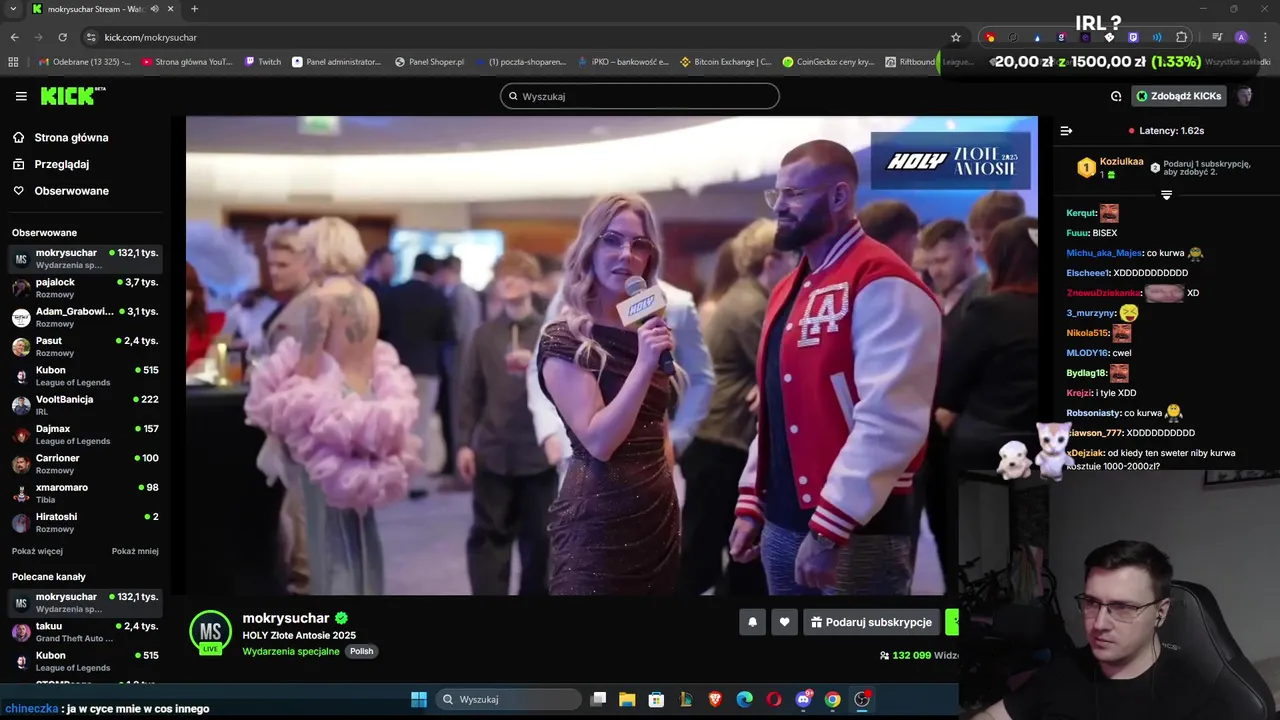This screenshot has height=720, width=1280.
Task: Open Odebrane Gmail bookmark
Action: point(84,62)
